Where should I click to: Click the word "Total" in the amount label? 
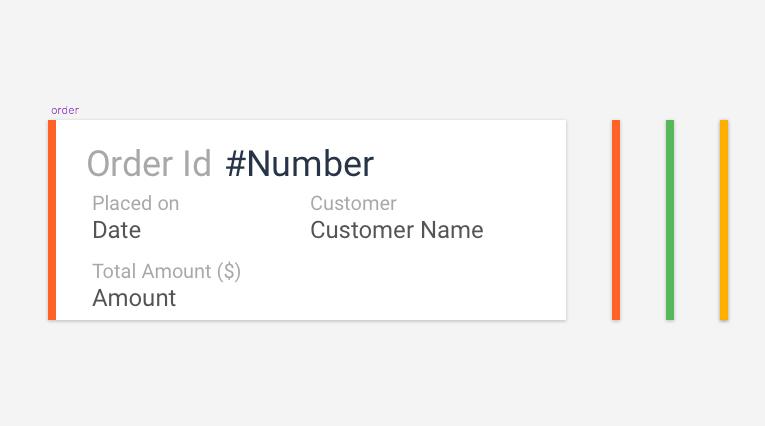[114, 271]
